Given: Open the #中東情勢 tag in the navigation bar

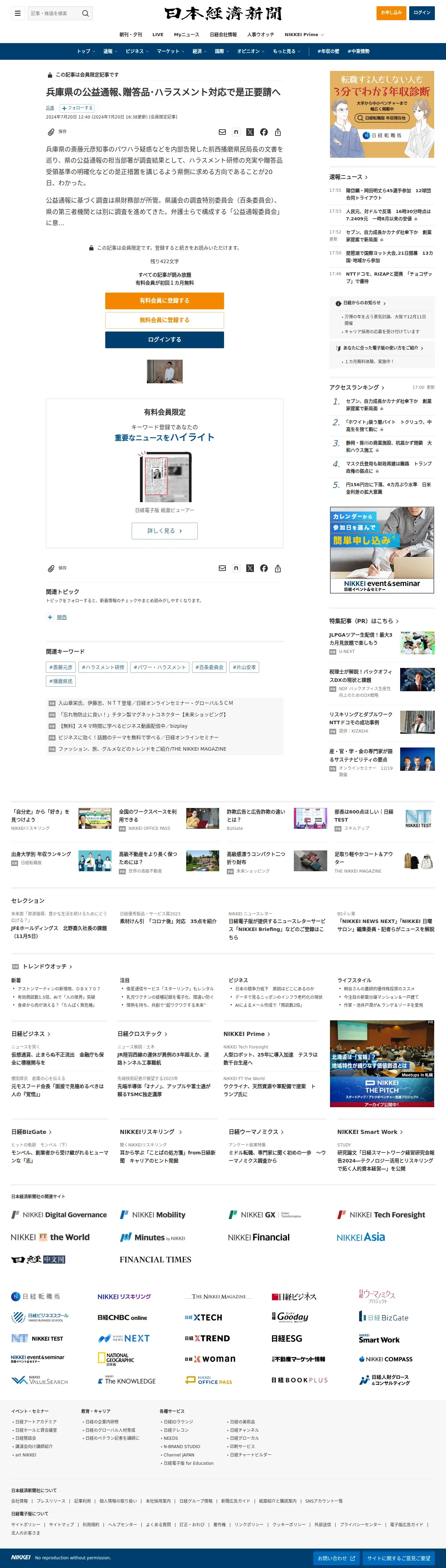Looking at the screenshot, I should click(358, 52).
